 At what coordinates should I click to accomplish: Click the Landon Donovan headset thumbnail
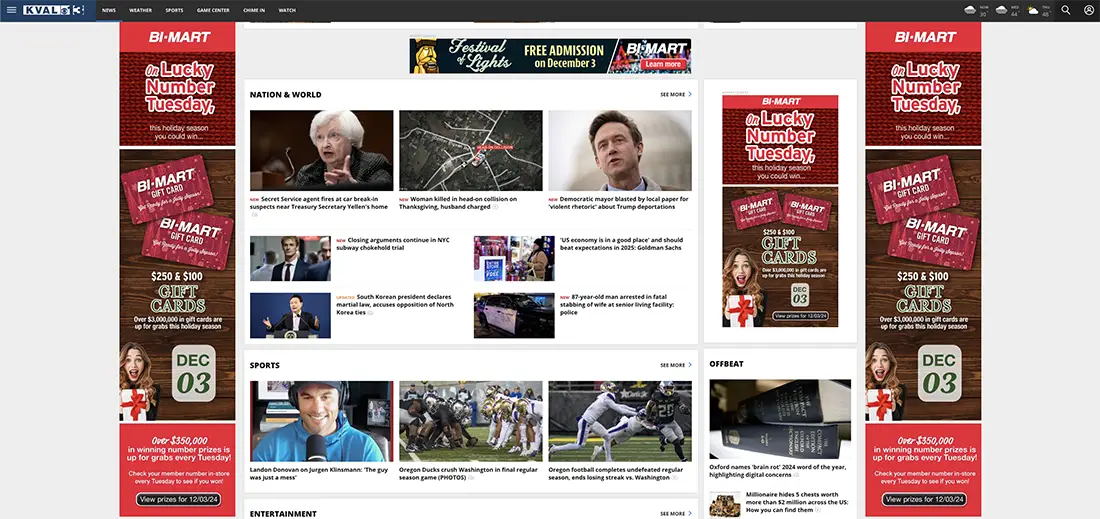click(321, 421)
